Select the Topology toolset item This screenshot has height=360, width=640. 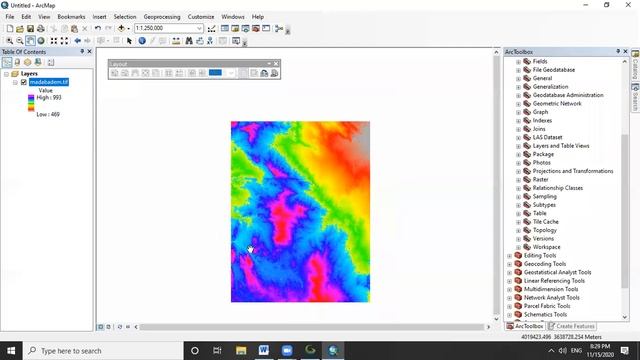(x=545, y=230)
